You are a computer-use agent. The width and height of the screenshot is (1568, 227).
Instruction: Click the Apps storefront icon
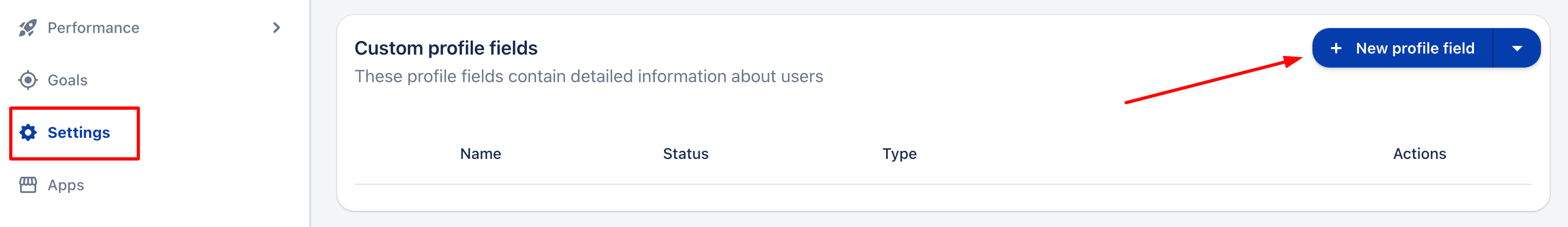click(28, 185)
